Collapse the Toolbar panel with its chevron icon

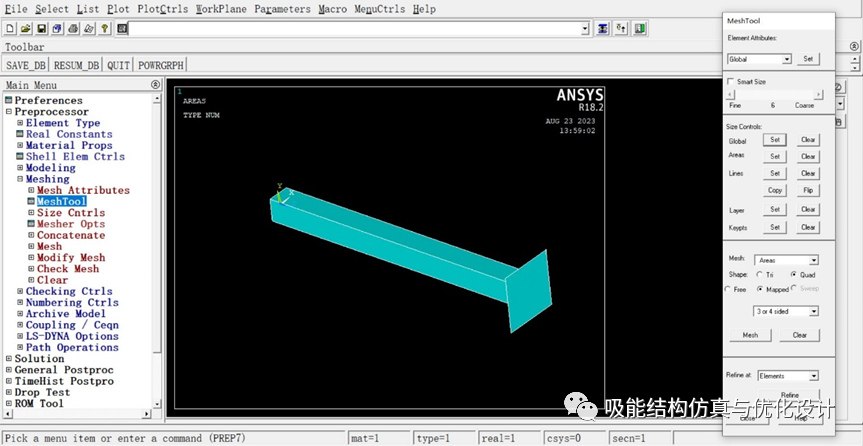853,47
